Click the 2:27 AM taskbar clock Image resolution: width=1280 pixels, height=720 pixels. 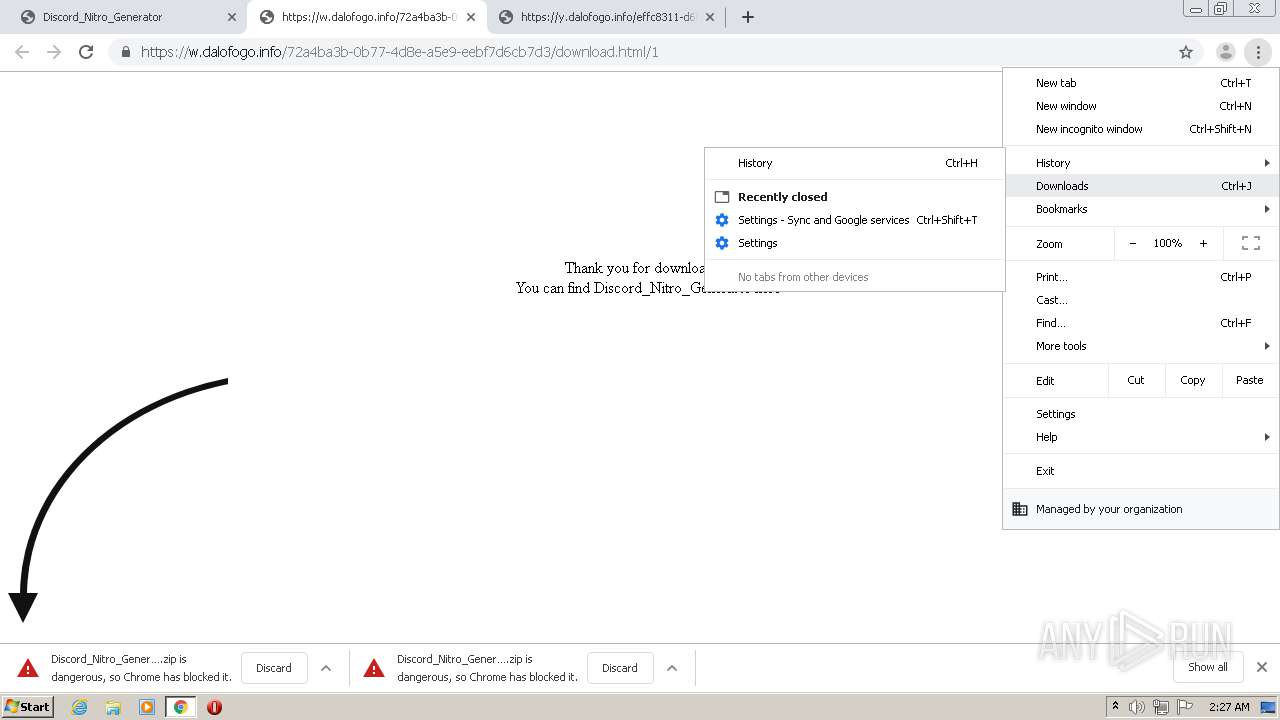[1228, 707]
